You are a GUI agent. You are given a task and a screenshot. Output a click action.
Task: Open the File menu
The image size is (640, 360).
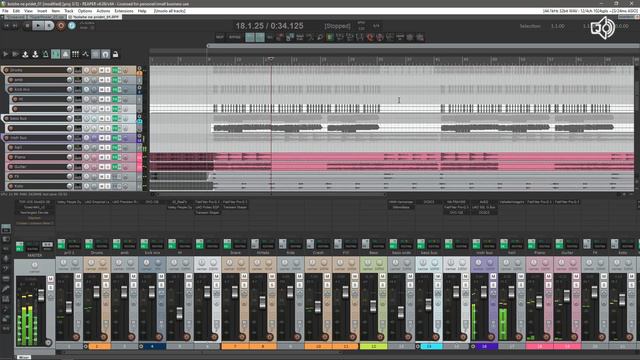click(x=5, y=11)
